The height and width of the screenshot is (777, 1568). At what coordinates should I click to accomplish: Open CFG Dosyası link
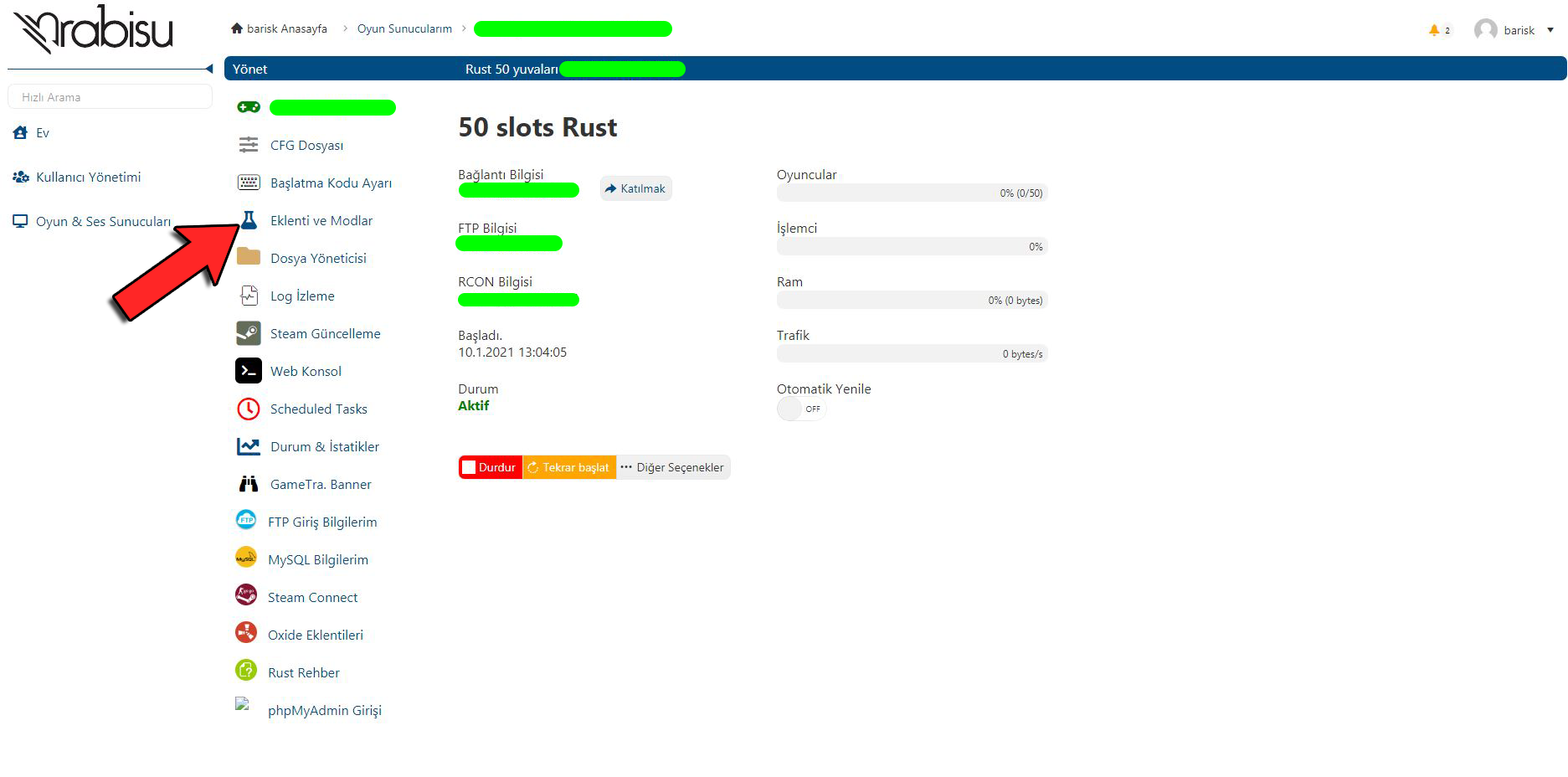point(306,145)
